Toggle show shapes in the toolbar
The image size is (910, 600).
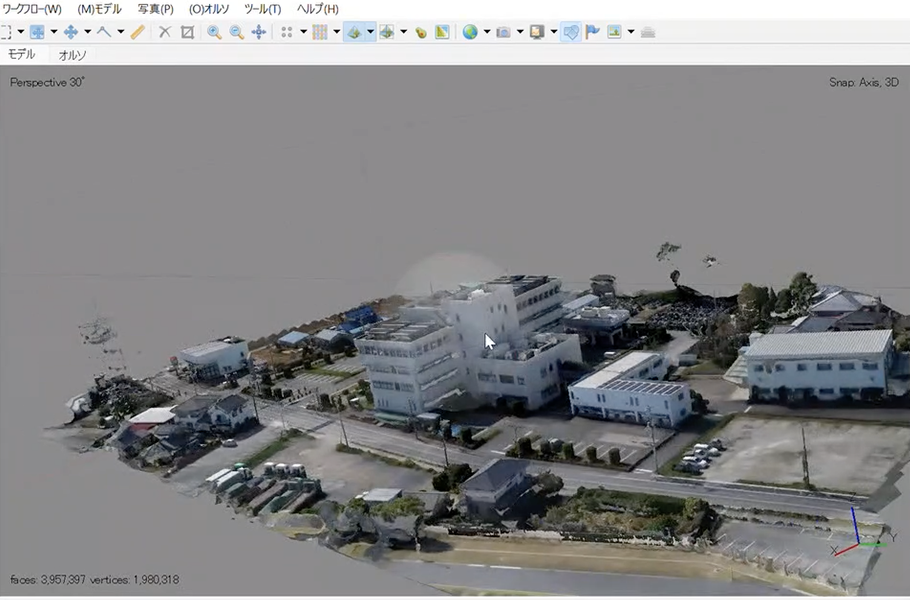571,32
